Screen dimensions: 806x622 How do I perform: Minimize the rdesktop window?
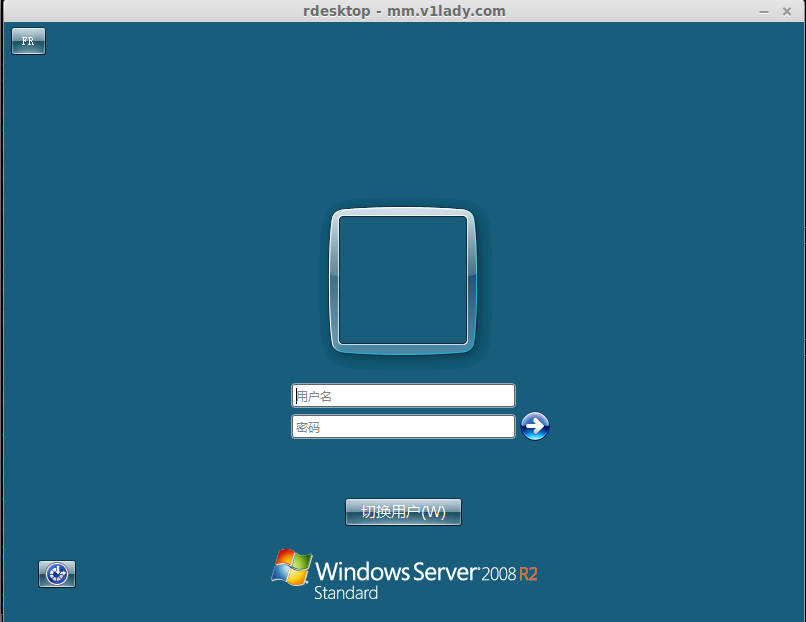coord(764,11)
